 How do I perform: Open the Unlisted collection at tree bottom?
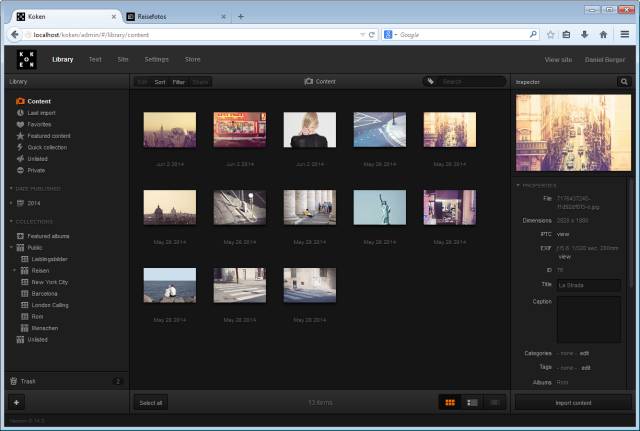click(x=37, y=340)
